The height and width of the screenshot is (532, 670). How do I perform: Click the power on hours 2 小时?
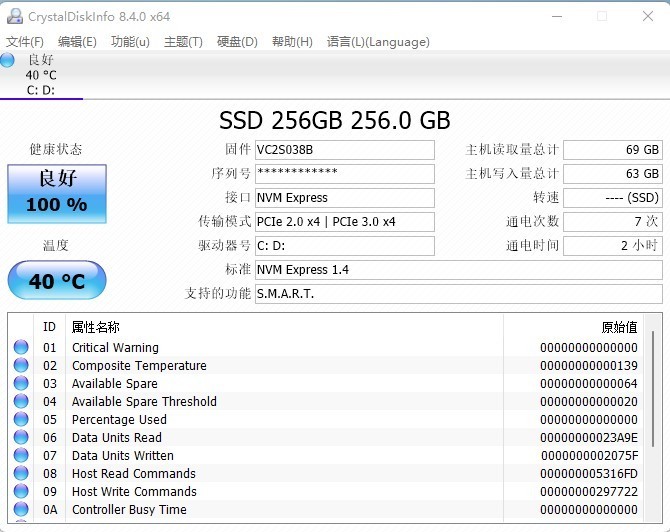613,246
